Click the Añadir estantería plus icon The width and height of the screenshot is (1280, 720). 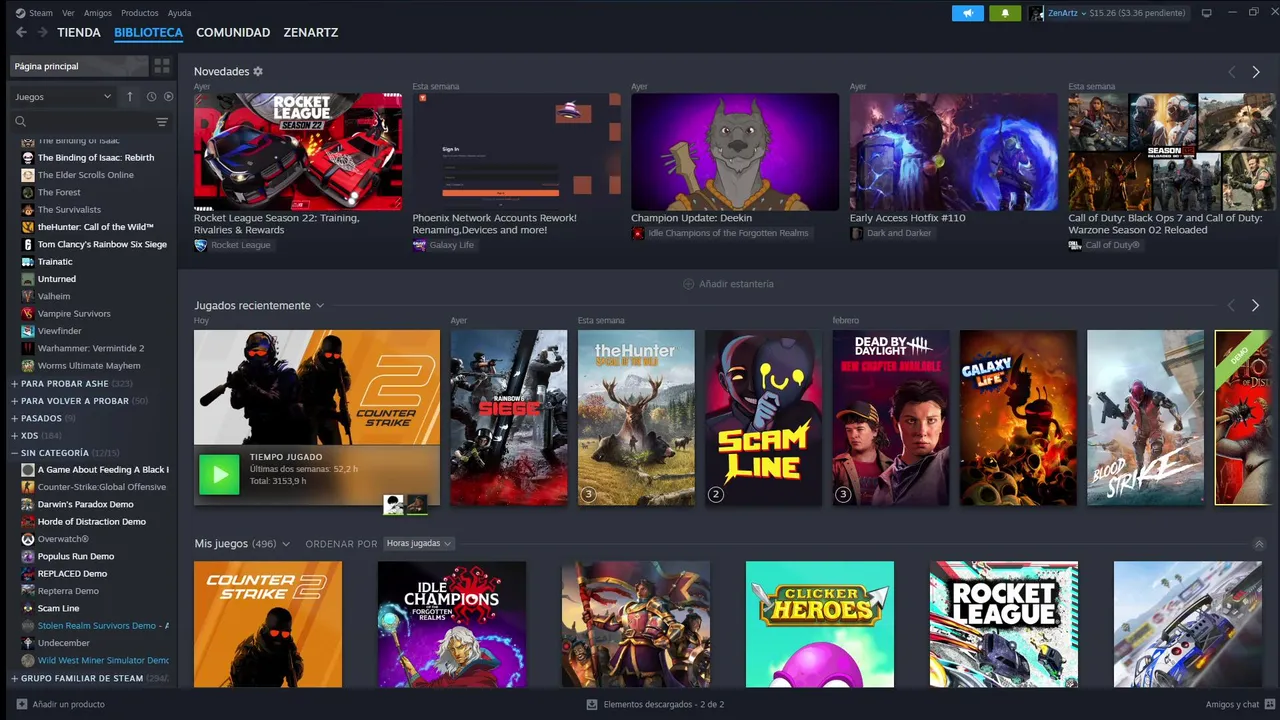pos(688,284)
